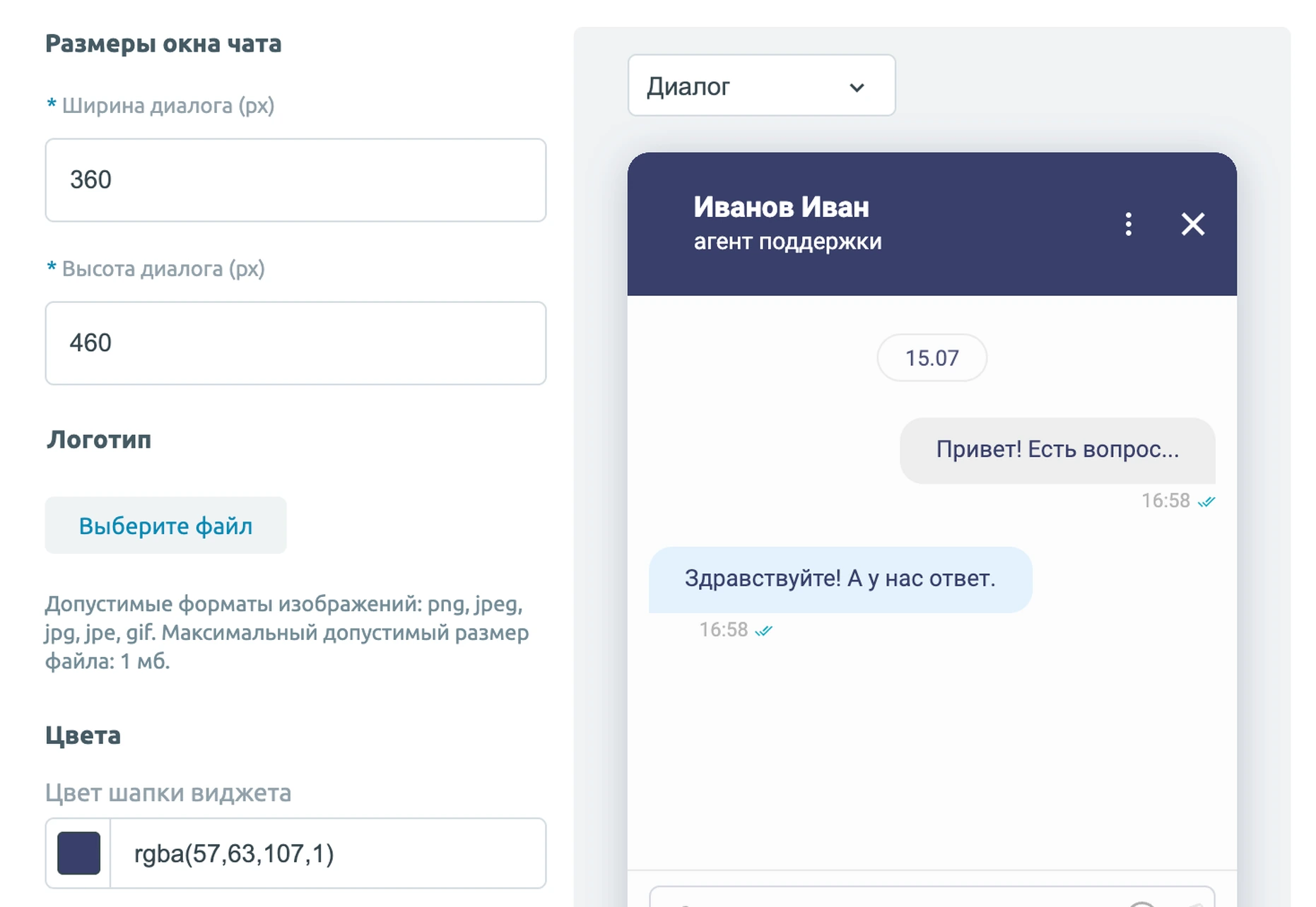Click the Ширина диалога input field
The image size is (1316, 907).
pyautogui.click(x=295, y=180)
